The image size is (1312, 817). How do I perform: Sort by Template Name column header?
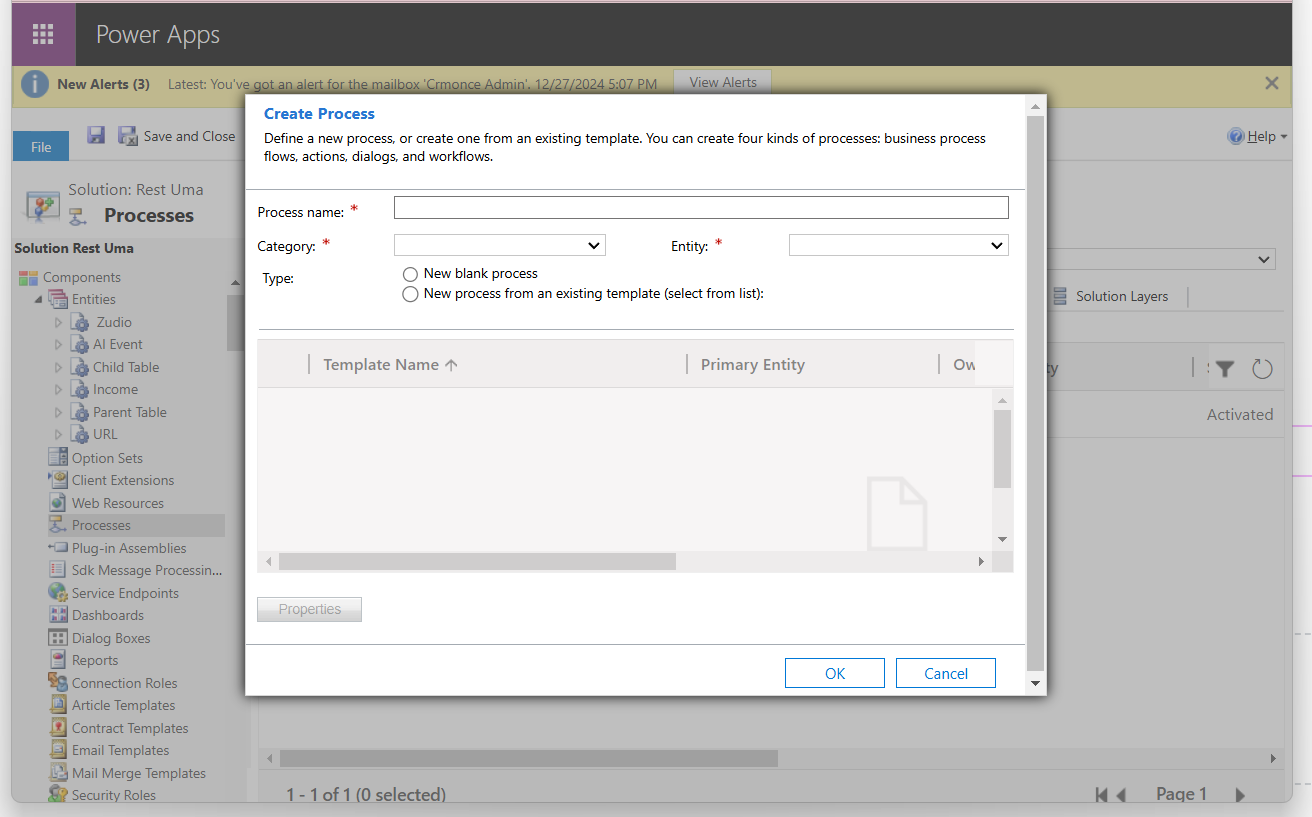click(390, 364)
